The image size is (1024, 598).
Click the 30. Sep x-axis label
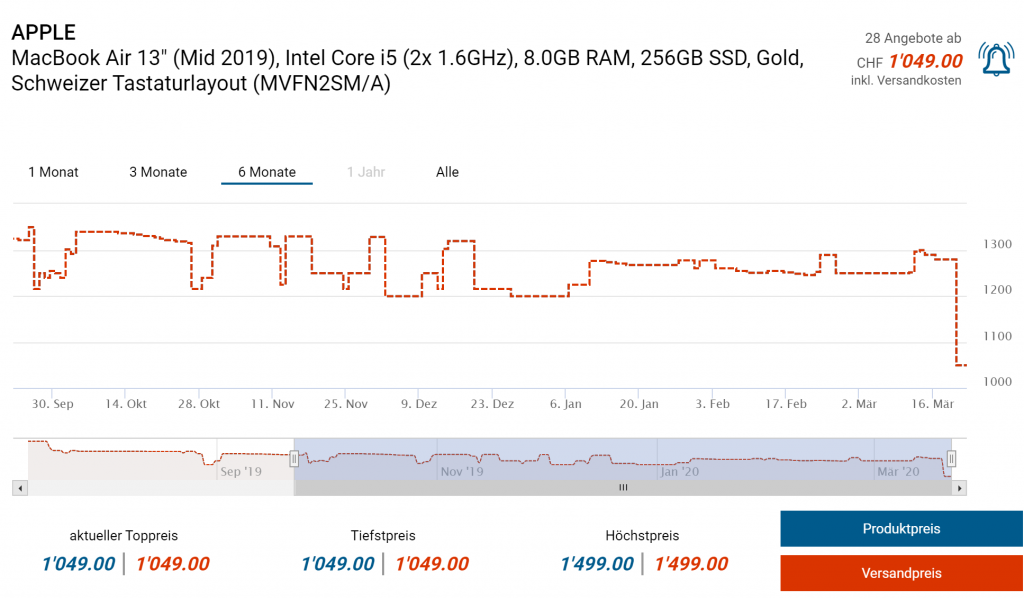click(53, 404)
